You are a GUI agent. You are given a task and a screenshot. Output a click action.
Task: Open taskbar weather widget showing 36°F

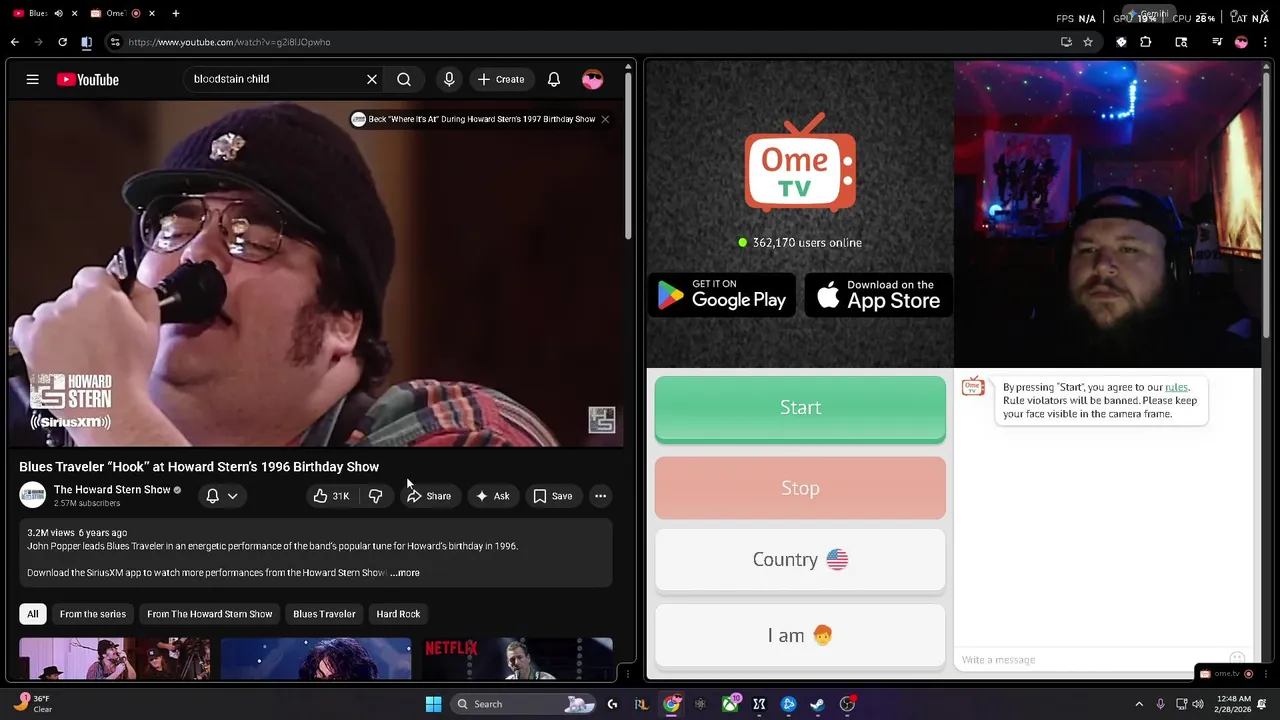34,704
